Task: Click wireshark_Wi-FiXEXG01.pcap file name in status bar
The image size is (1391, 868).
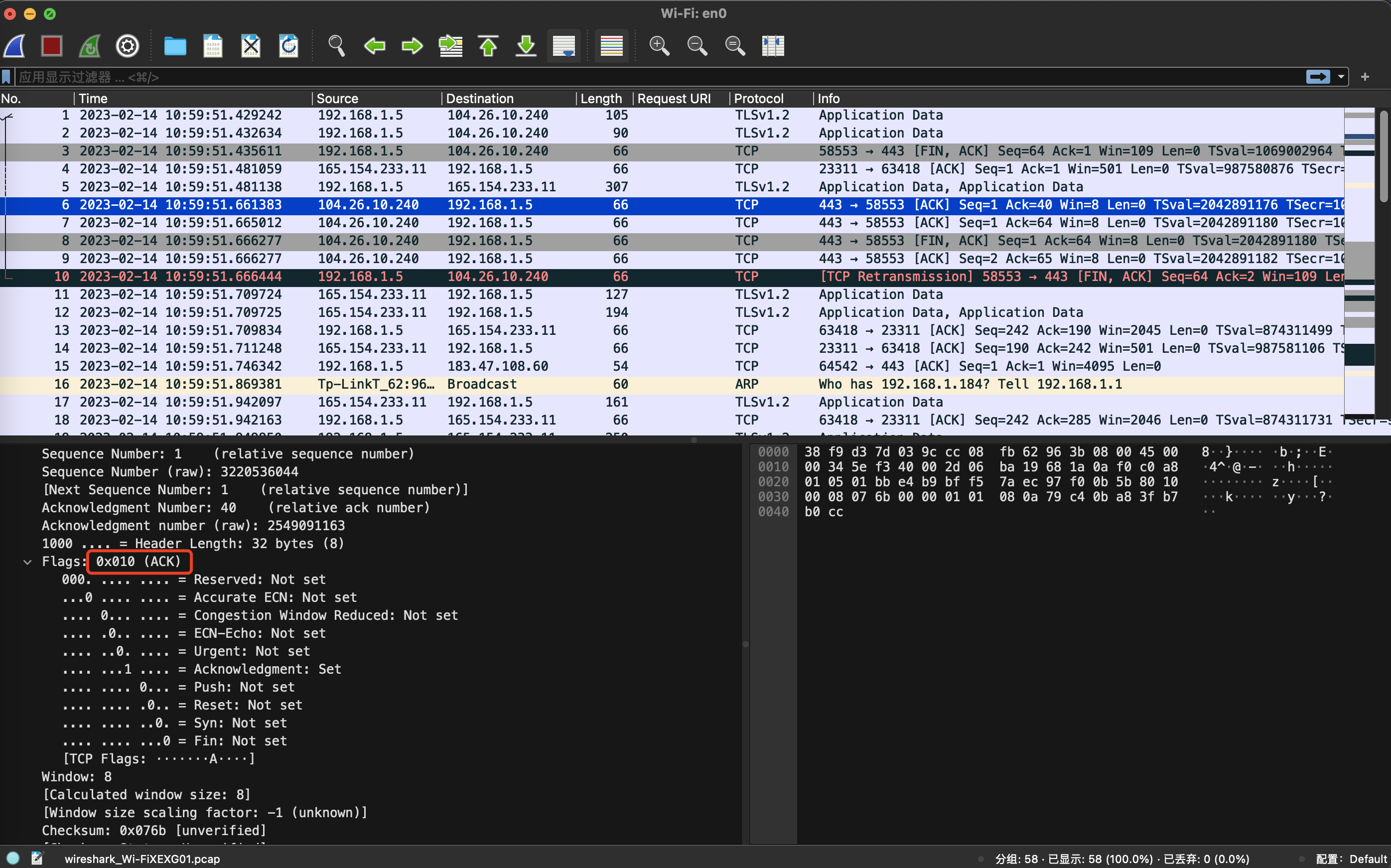Action: [142, 859]
